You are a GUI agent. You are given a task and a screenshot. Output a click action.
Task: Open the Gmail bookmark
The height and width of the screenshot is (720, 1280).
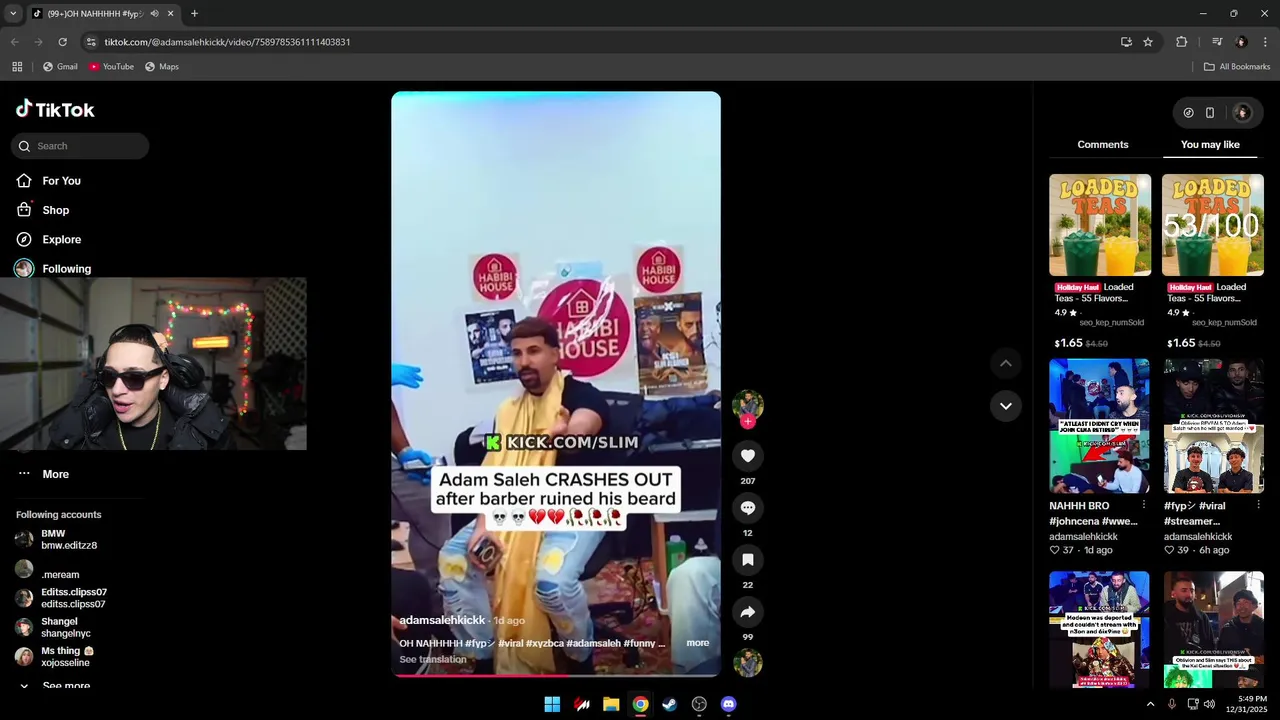click(59, 67)
